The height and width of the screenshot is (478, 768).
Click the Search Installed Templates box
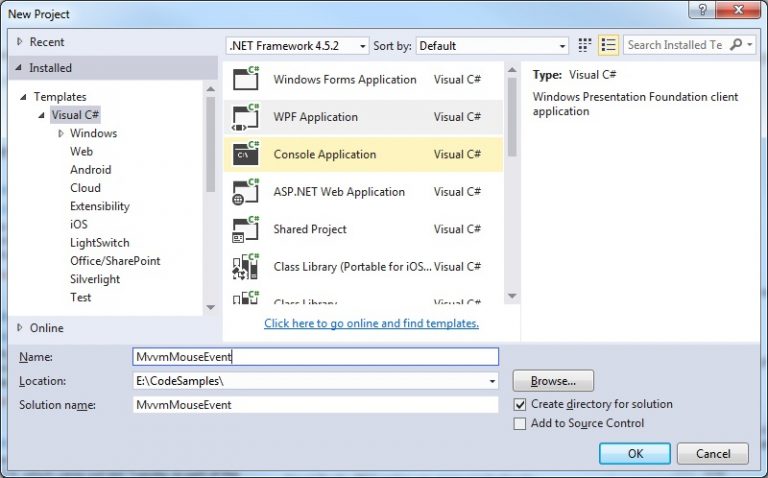[x=676, y=45]
